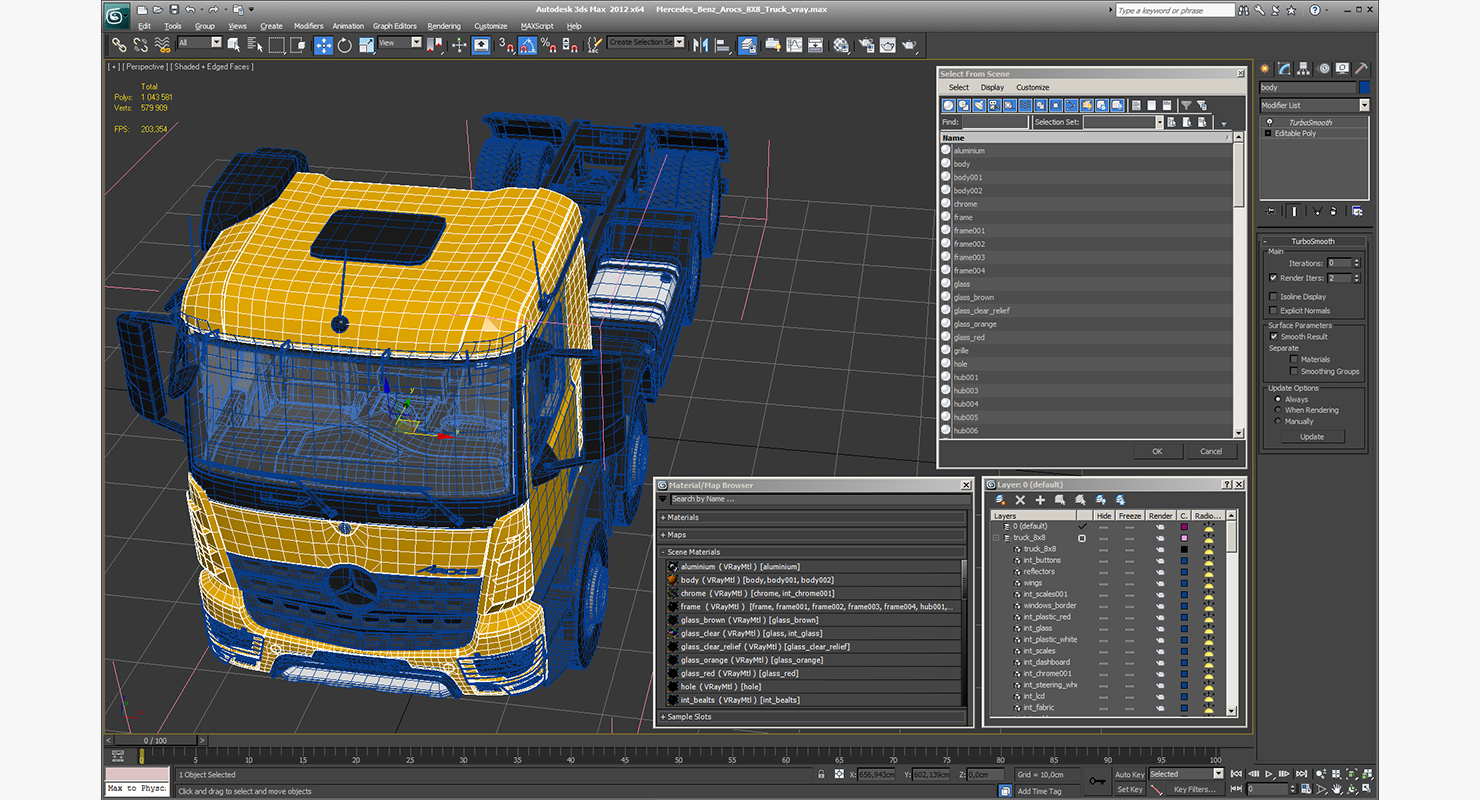Click OK in Select From Scene dialog

tap(1157, 451)
